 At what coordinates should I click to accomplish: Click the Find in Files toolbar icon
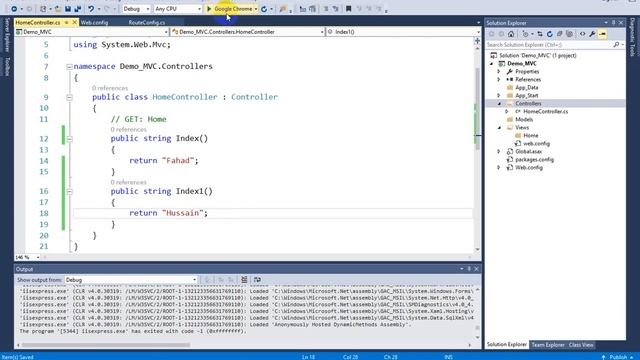click(x=282, y=9)
